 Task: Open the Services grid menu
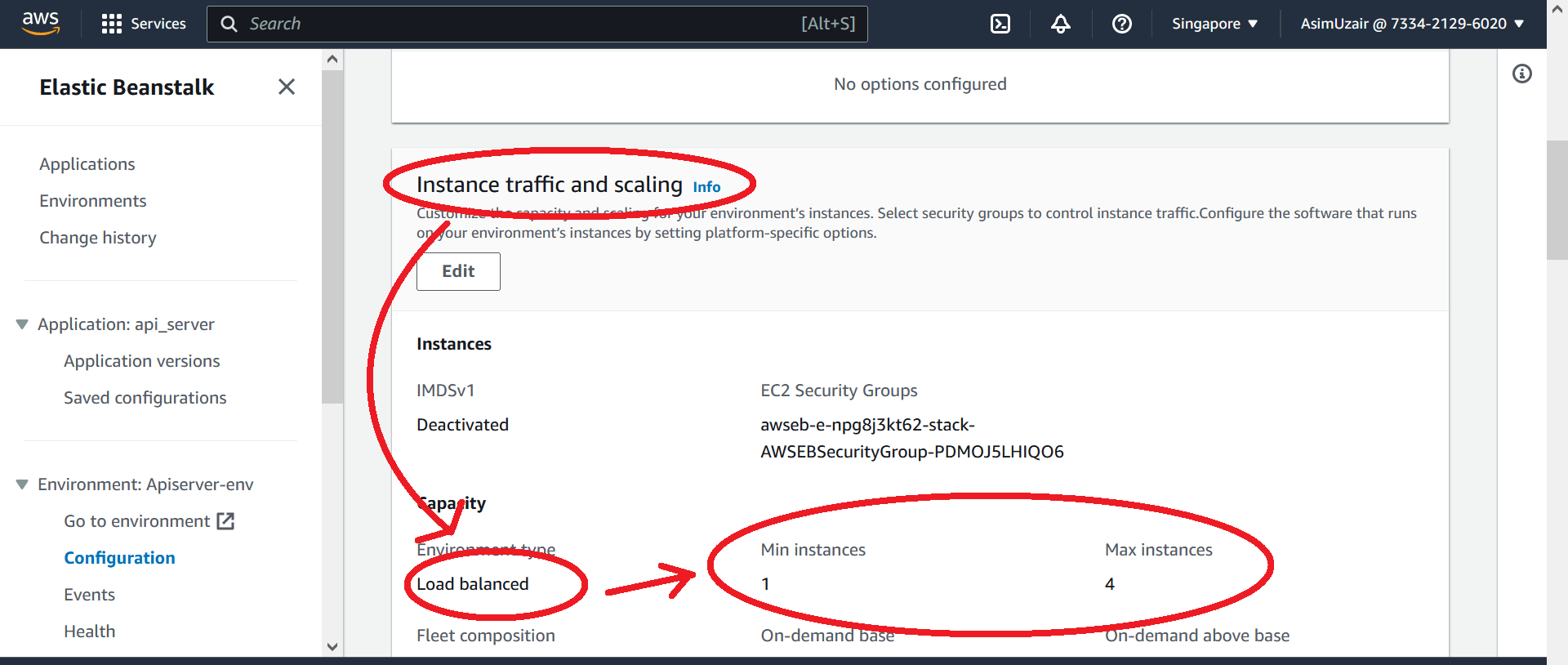144,24
